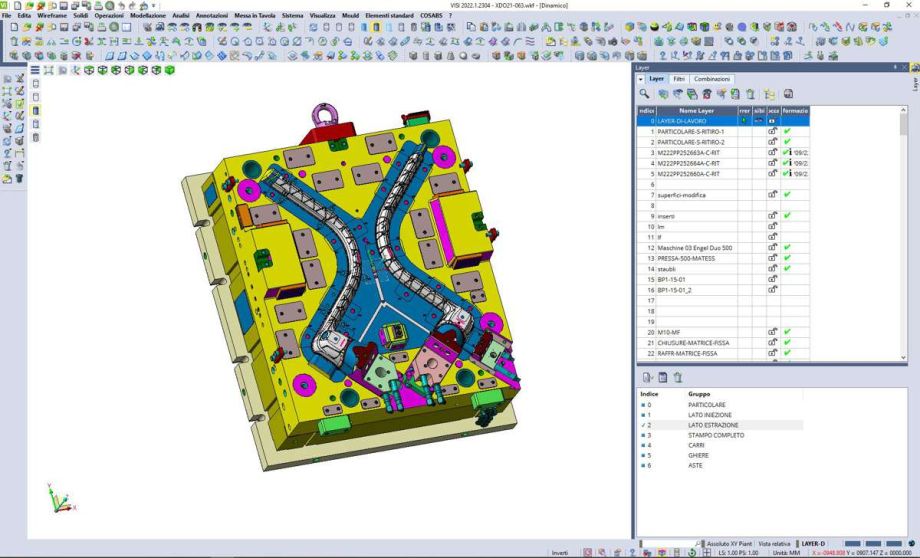Click the third blue swatch in status bar
920x558 pixels.
tap(894, 544)
